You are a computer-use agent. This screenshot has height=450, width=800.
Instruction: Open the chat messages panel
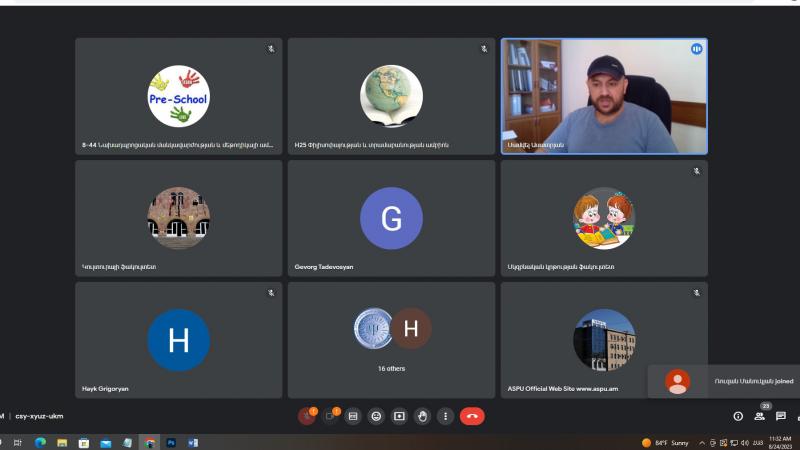point(780,416)
